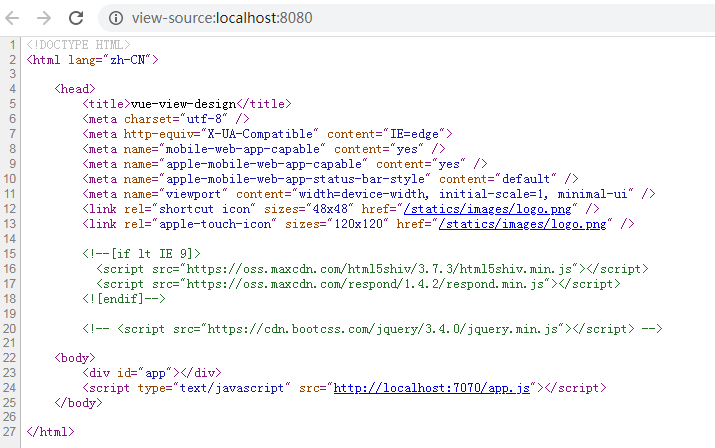
Task: Click the viewport name value
Action: coord(193,194)
